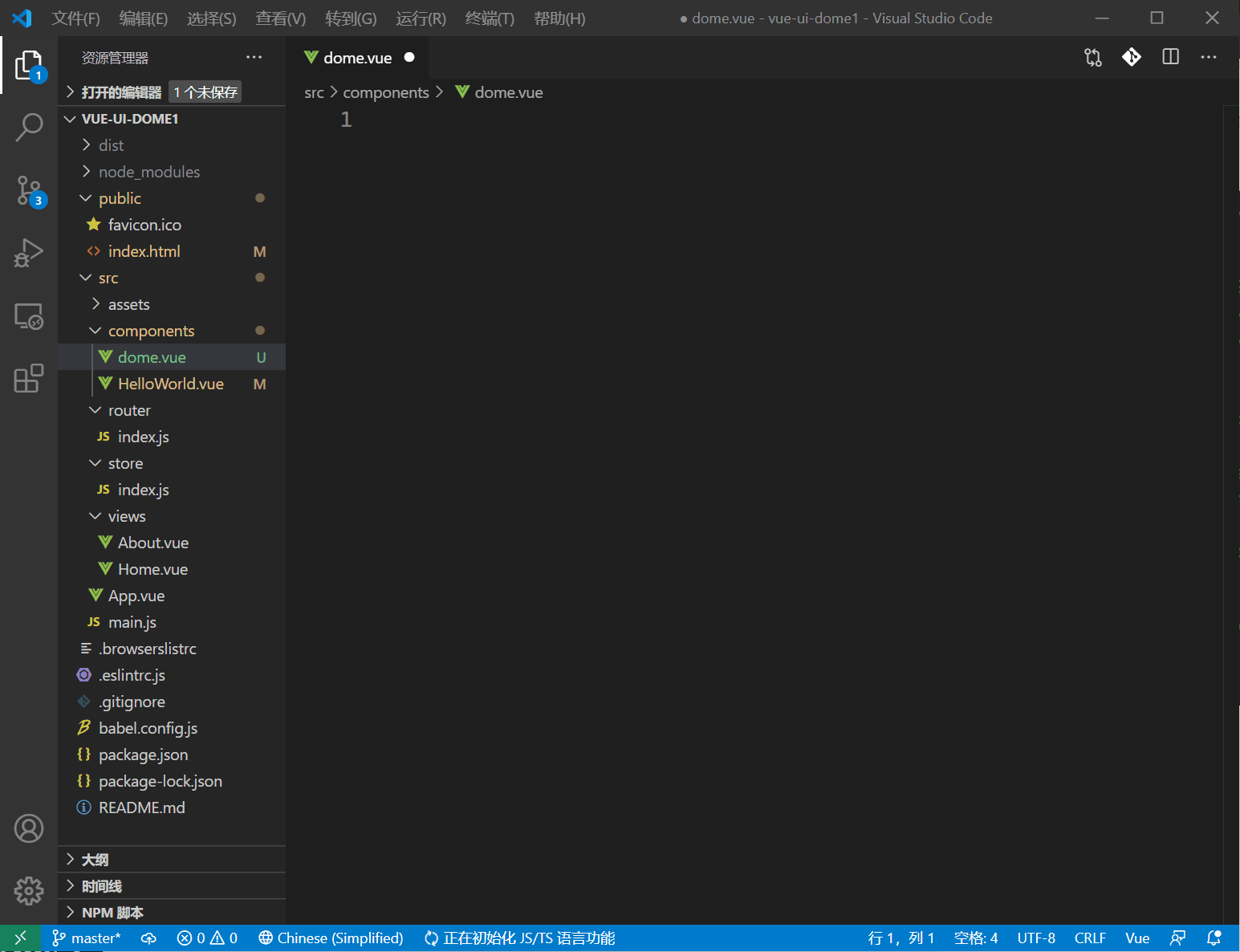Screen dimensions: 1240x952
Task: Expand the 大纲 outline section
Action: point(95,860)
